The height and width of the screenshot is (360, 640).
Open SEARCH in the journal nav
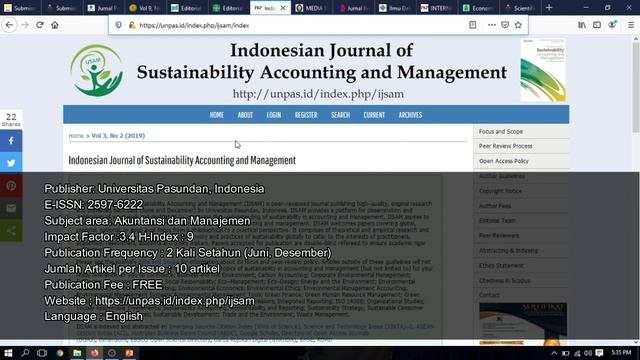(x=340, y=115)
